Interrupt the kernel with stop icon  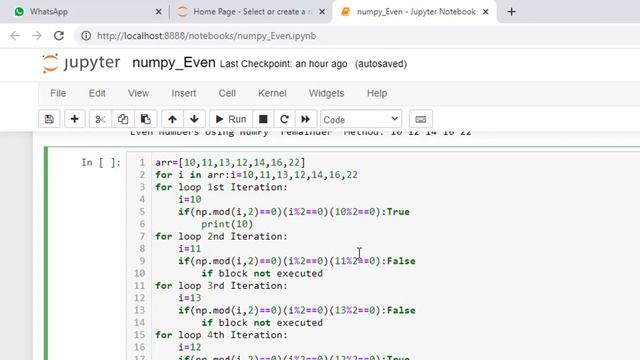coord(263,119)
